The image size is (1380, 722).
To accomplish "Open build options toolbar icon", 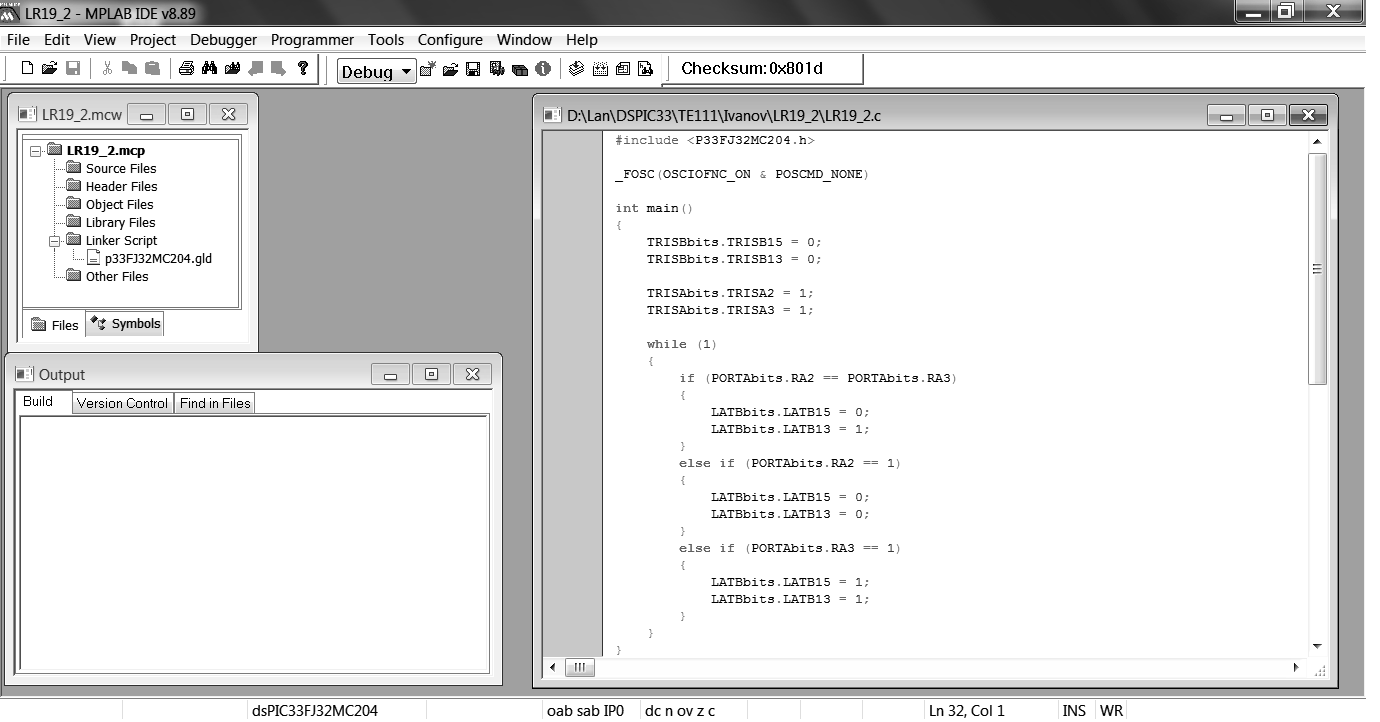I will click(x=496, y=69).
